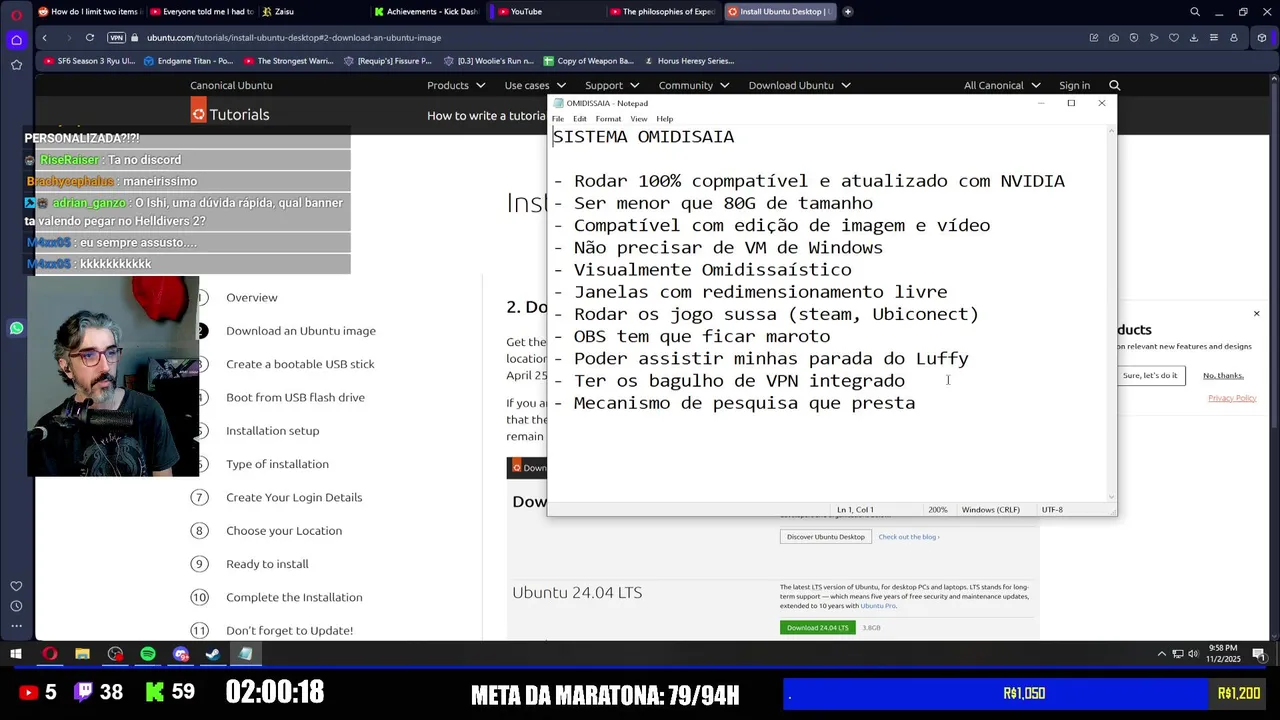1280x720 pixels.
Task: Open the Opera profile account icon
Action: click(x=1234, y=38)
